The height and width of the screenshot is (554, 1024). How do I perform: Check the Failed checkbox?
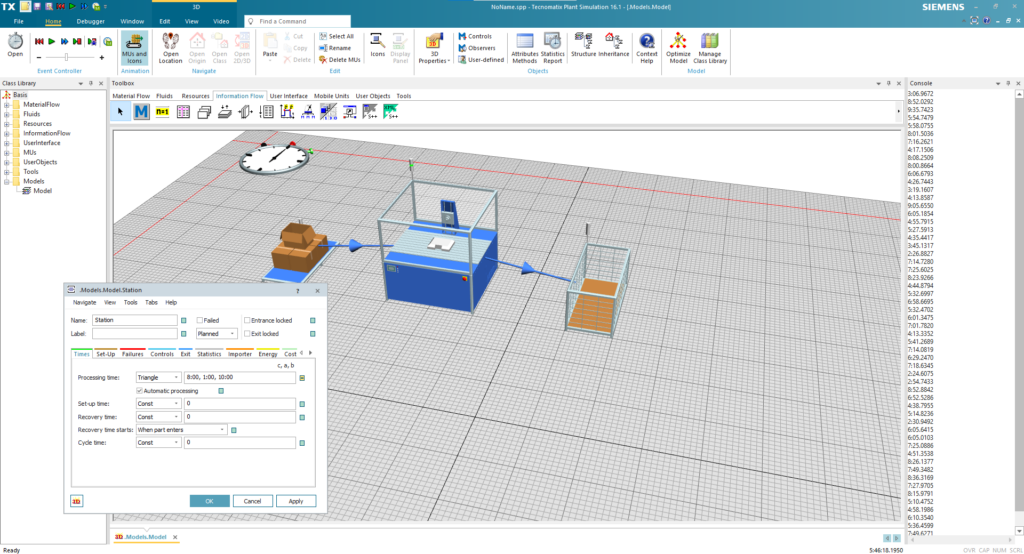(x=201, y=320)
